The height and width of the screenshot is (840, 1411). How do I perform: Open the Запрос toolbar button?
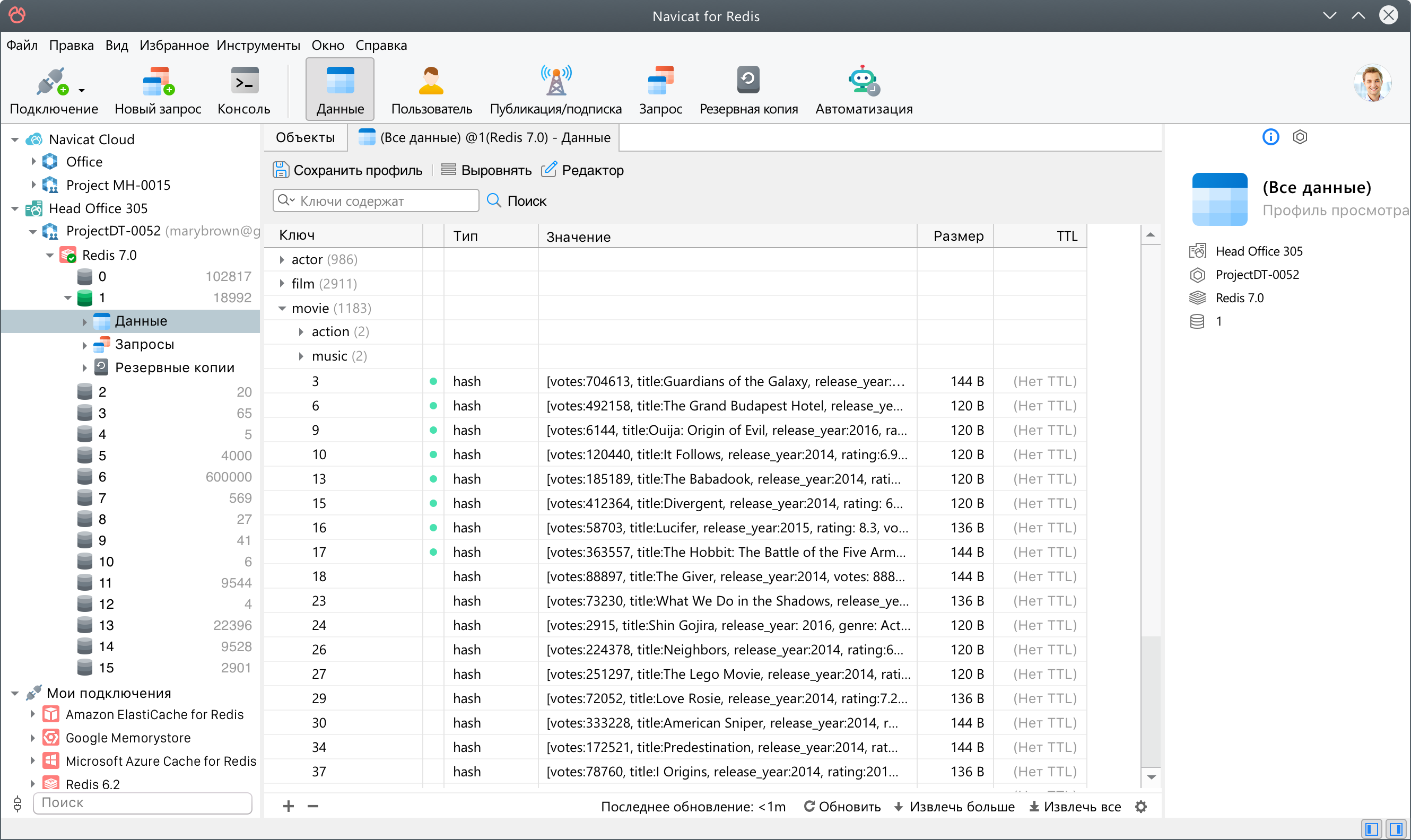tap(660, 91)
